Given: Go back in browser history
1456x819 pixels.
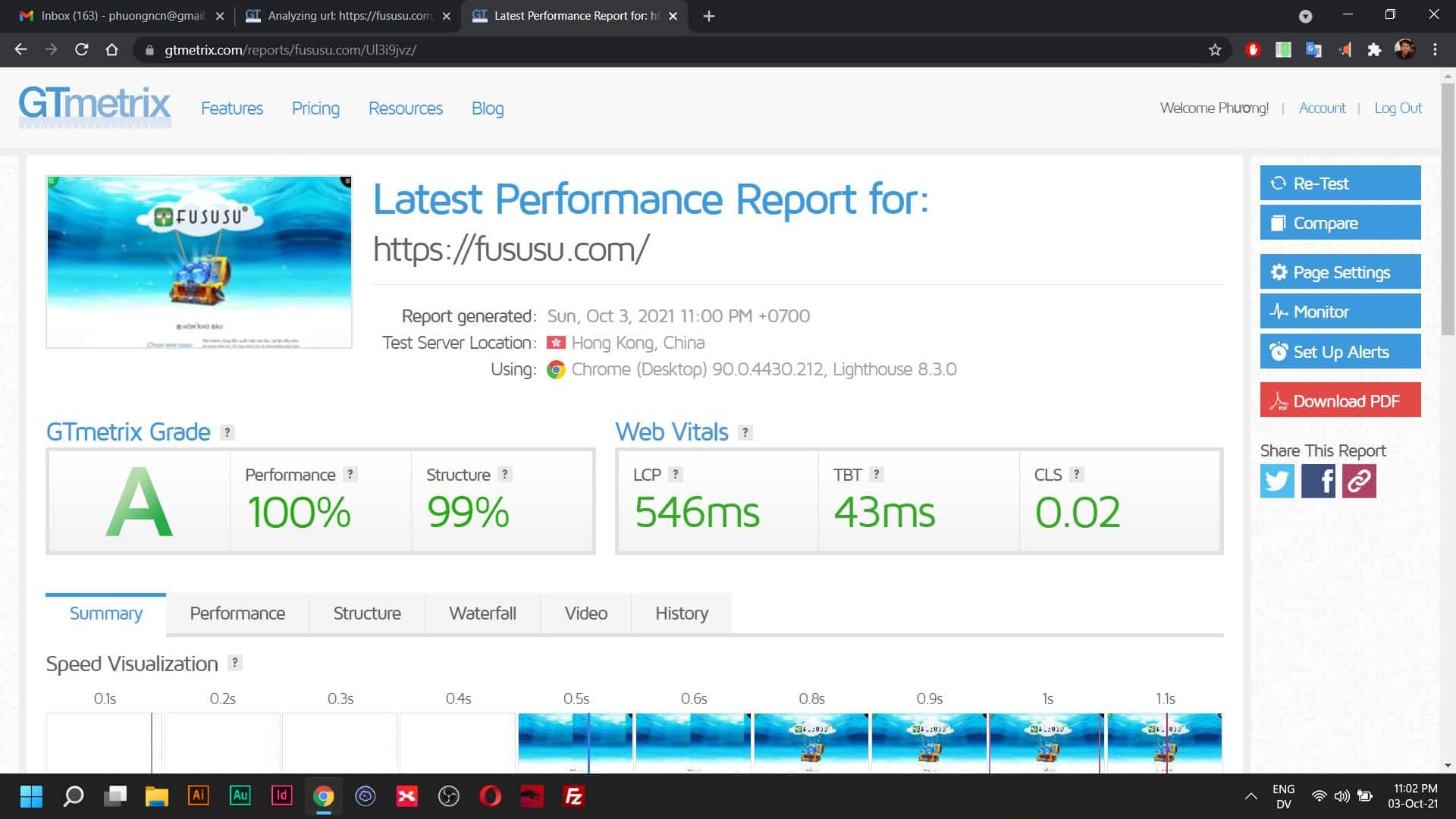Looking at the screenshot, I should click(x=21, y=50).
